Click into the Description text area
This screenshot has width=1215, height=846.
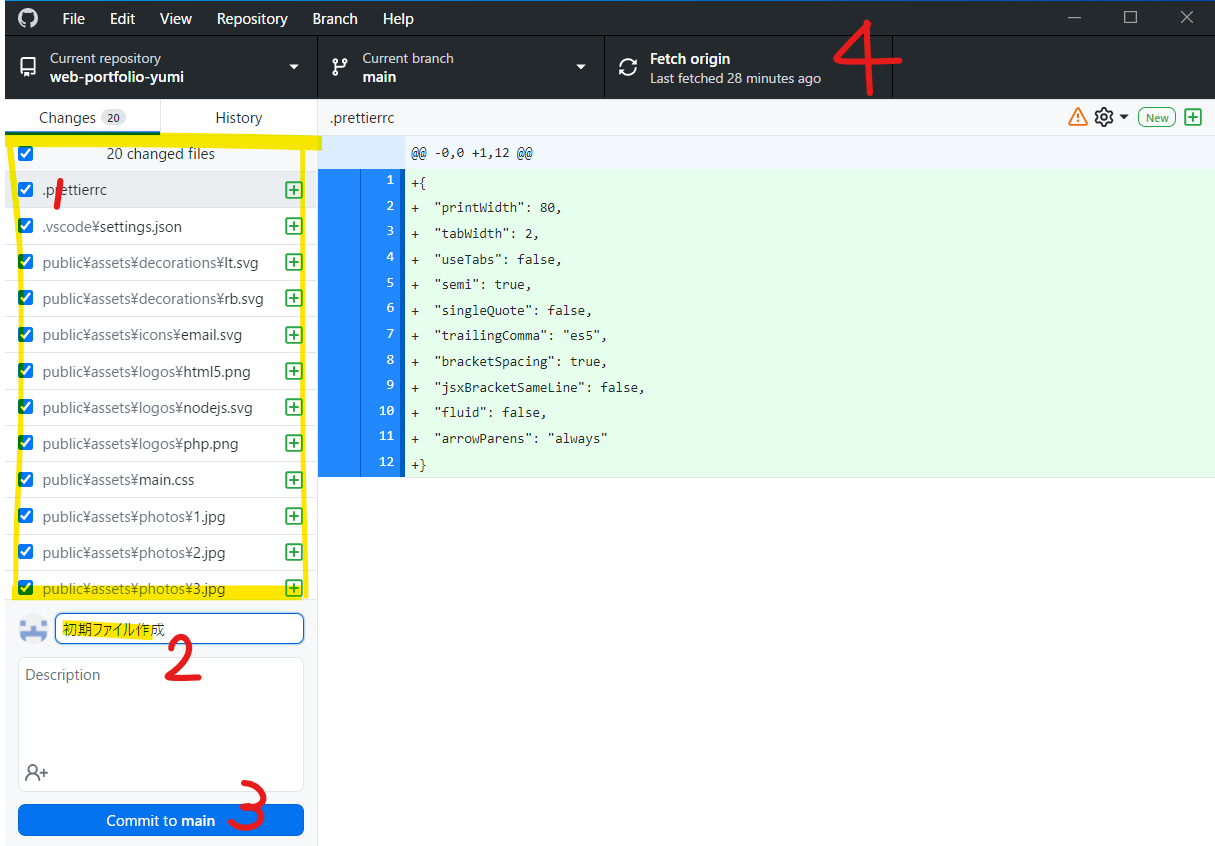coord(161,724)
